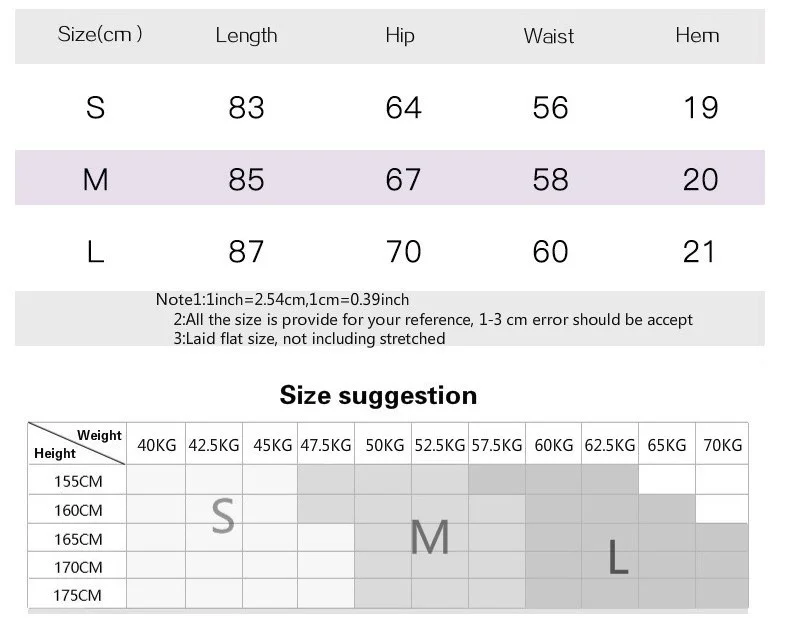This screenshot has height=618, width=800.
Task: Click the L hem value 21
Action: point(699,252)
